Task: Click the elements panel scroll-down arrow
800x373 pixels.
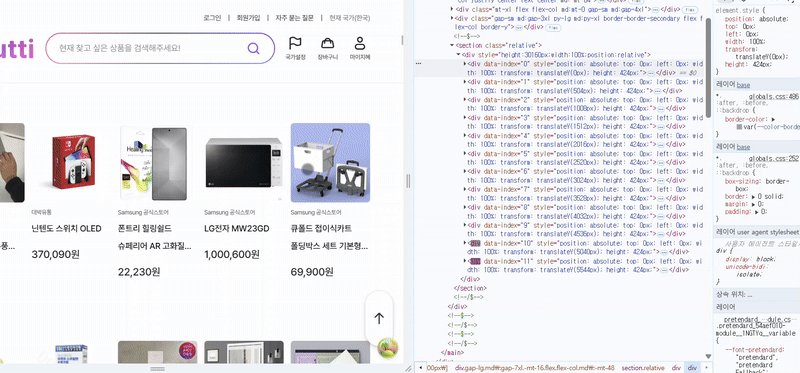Action: point(708,356)
